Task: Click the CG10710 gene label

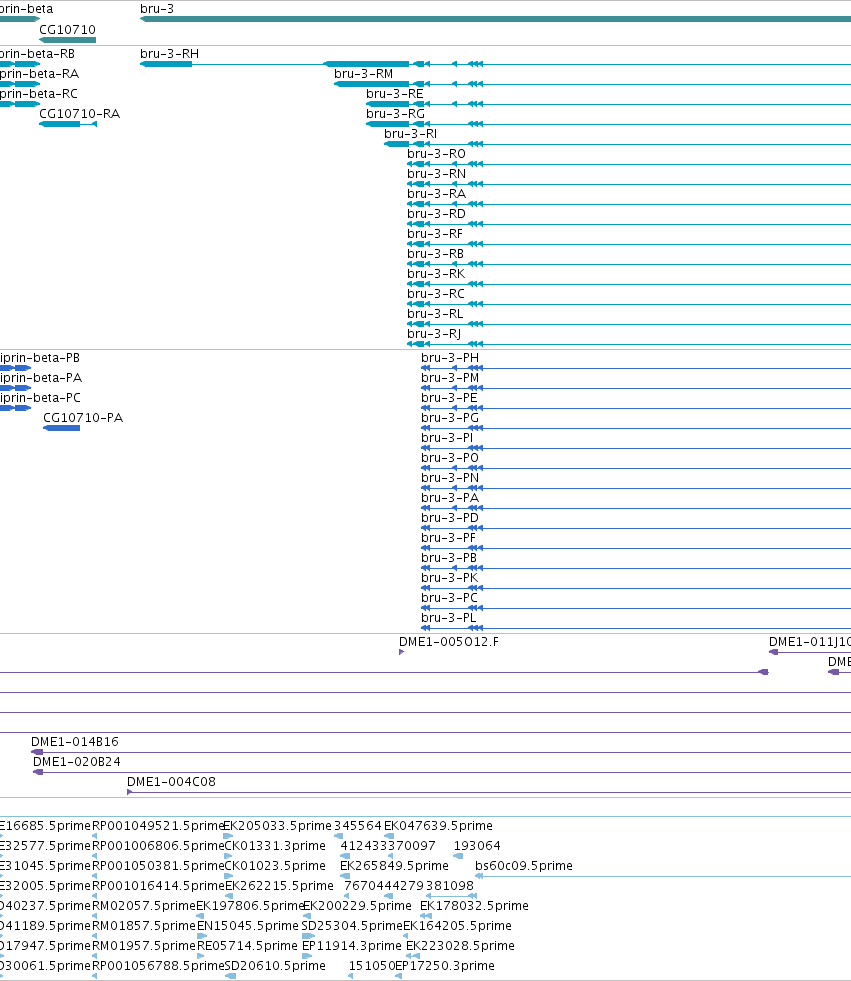Action: [x=68, y=29]
